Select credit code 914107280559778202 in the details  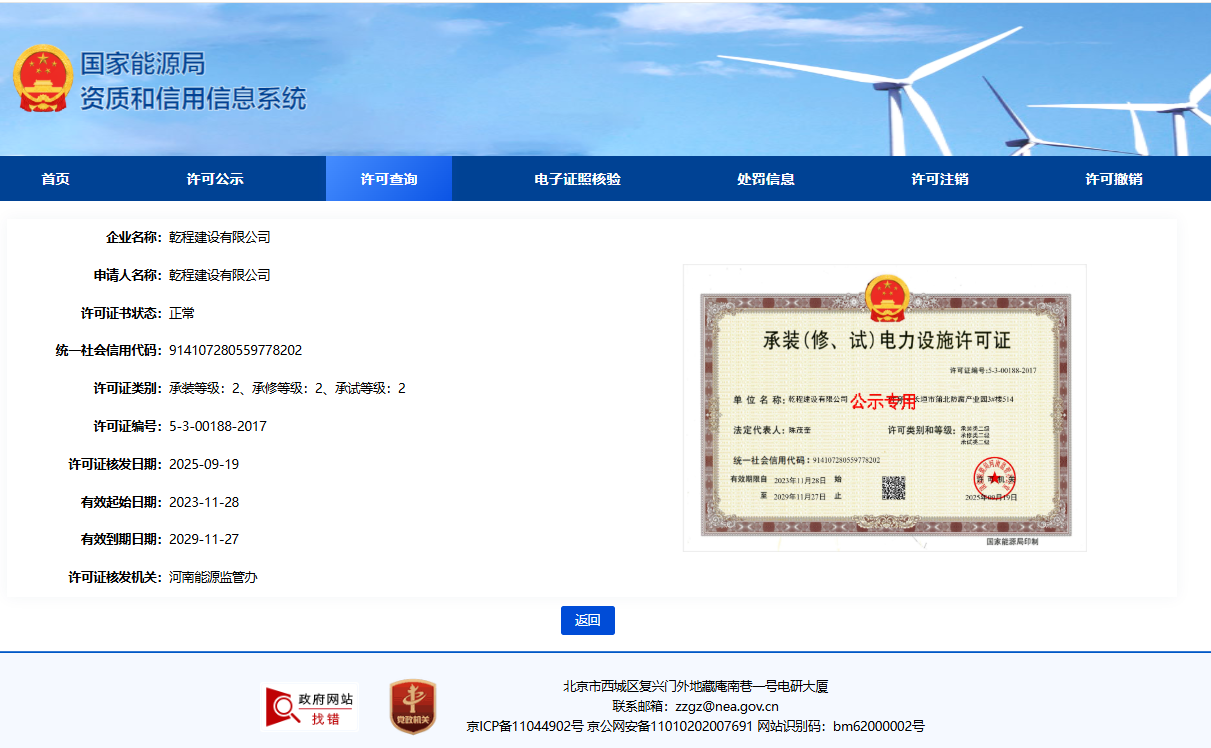pos(236,350)
